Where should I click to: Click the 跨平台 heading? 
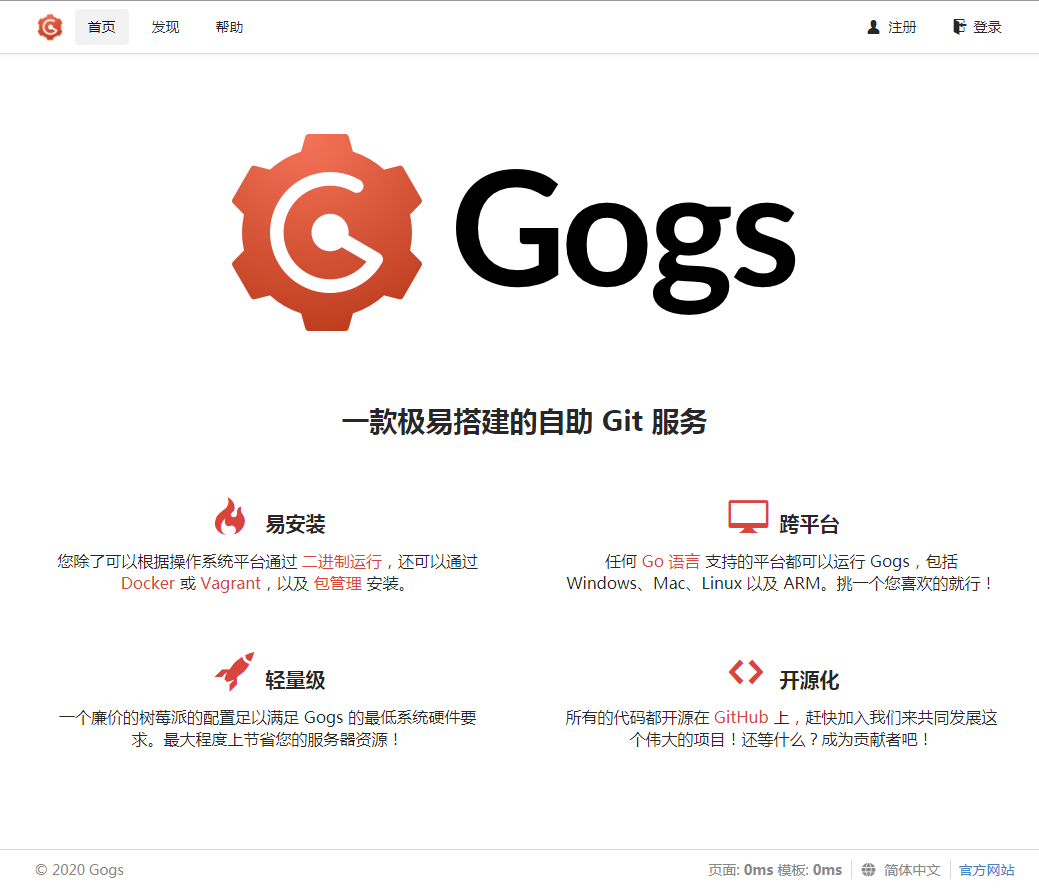[x=809, y=524]
